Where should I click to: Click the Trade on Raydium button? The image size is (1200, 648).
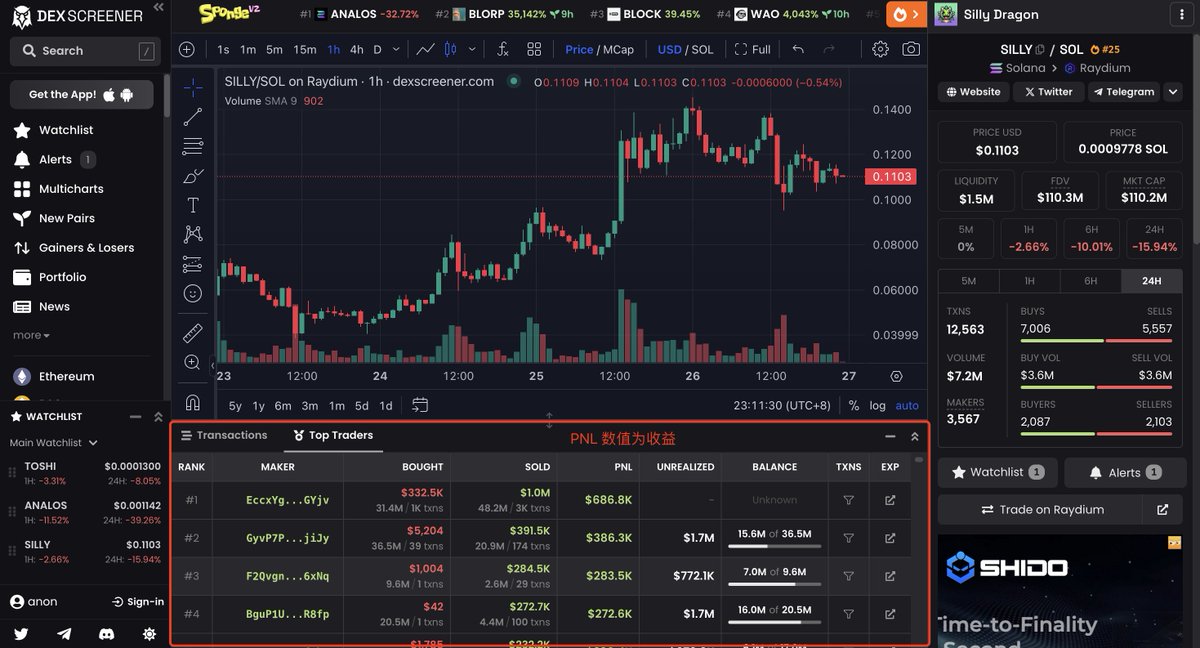click(1042, 509)
